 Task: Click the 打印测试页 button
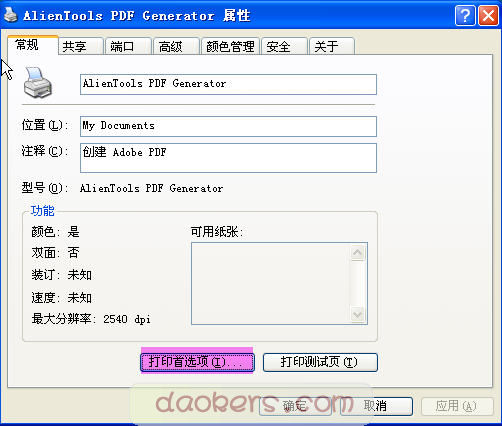click(320, 362)
